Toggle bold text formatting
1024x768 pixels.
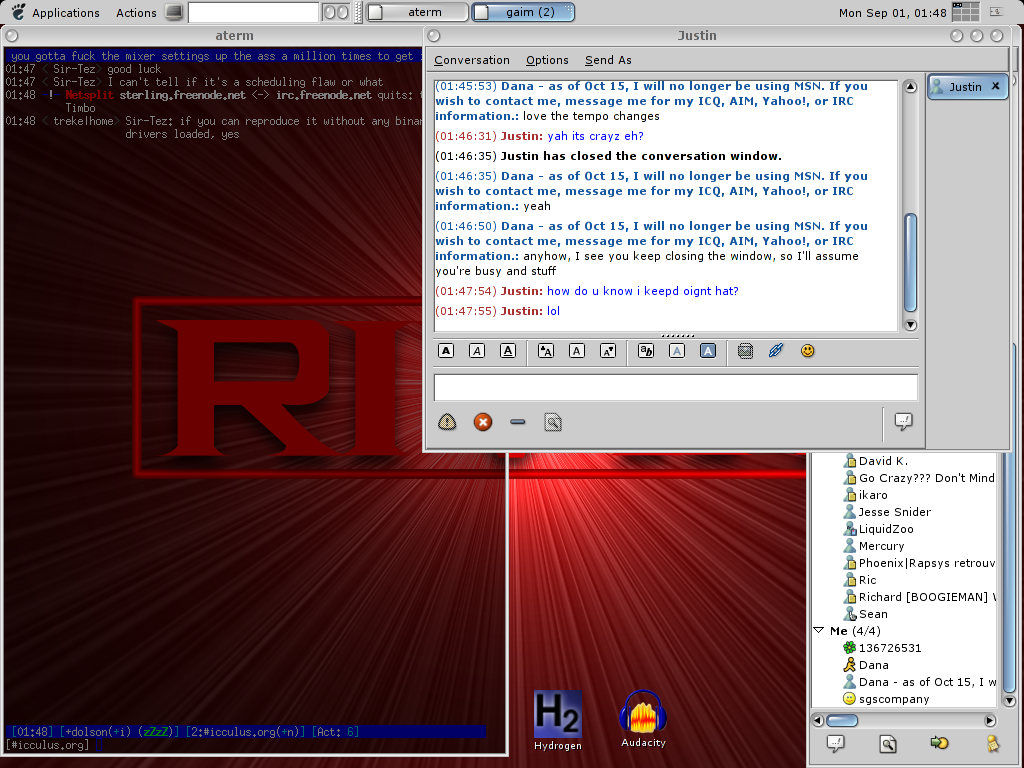[x=446, y=351]
